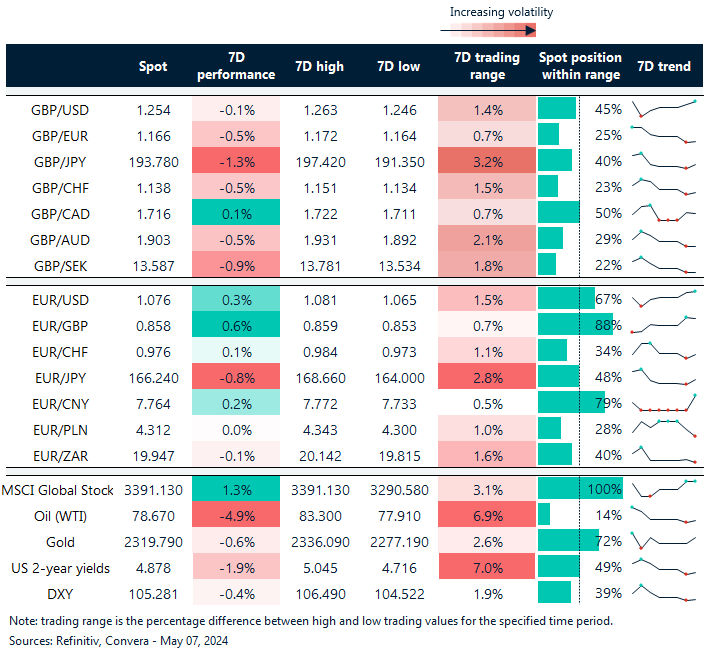710x651 pixels.
Task: Click MSCI Global Stock performance 1.3%
Action: coord(236,488)
